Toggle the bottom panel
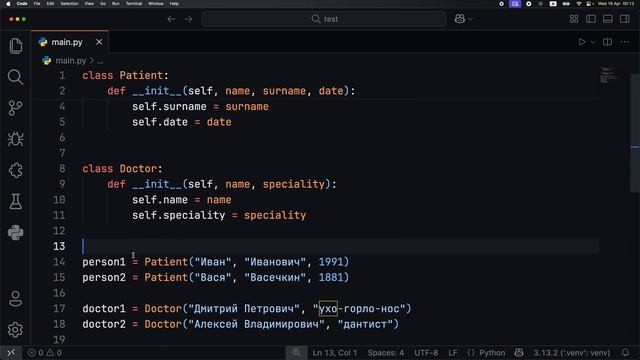Screen dimensions: 640x360 click(608, 19)
